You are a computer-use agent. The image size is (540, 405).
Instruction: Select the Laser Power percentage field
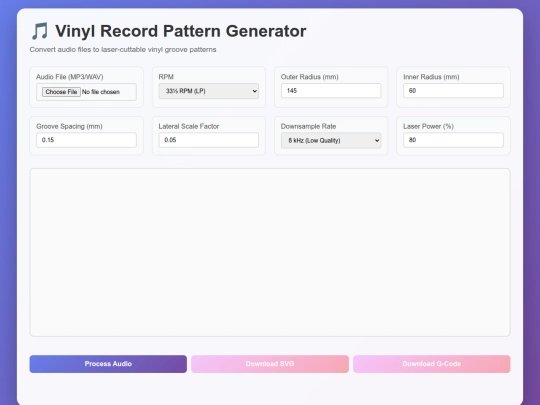point(453,140)
